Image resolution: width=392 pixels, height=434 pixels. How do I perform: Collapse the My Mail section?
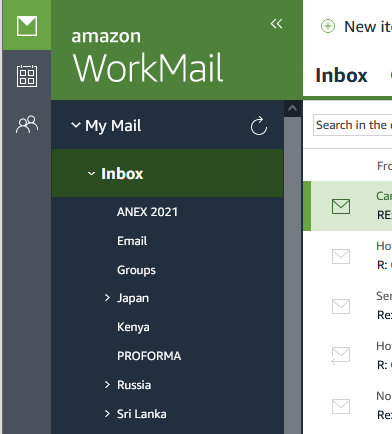coord(76,125)
